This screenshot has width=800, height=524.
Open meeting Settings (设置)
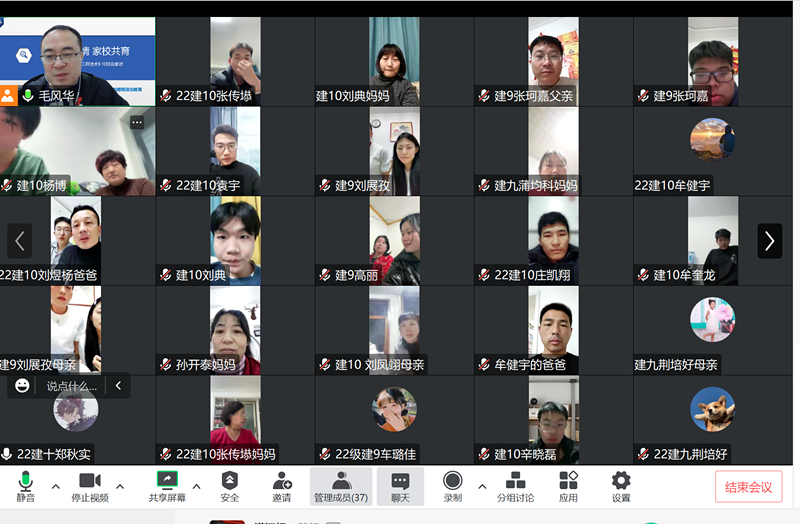click(x=621, y=485)
